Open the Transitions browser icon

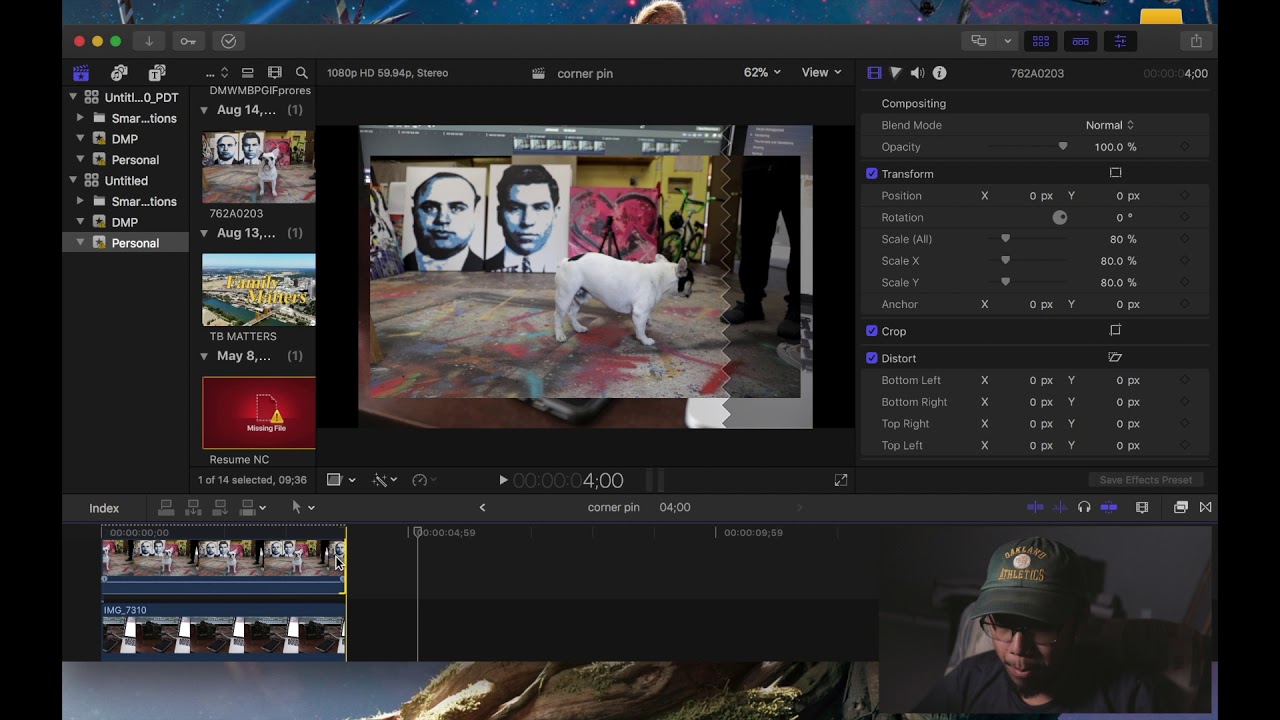(1205, 508)
